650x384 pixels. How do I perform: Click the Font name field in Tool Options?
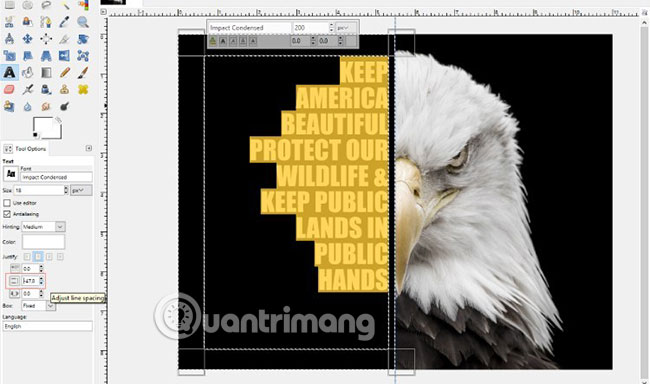click(56, 177)
